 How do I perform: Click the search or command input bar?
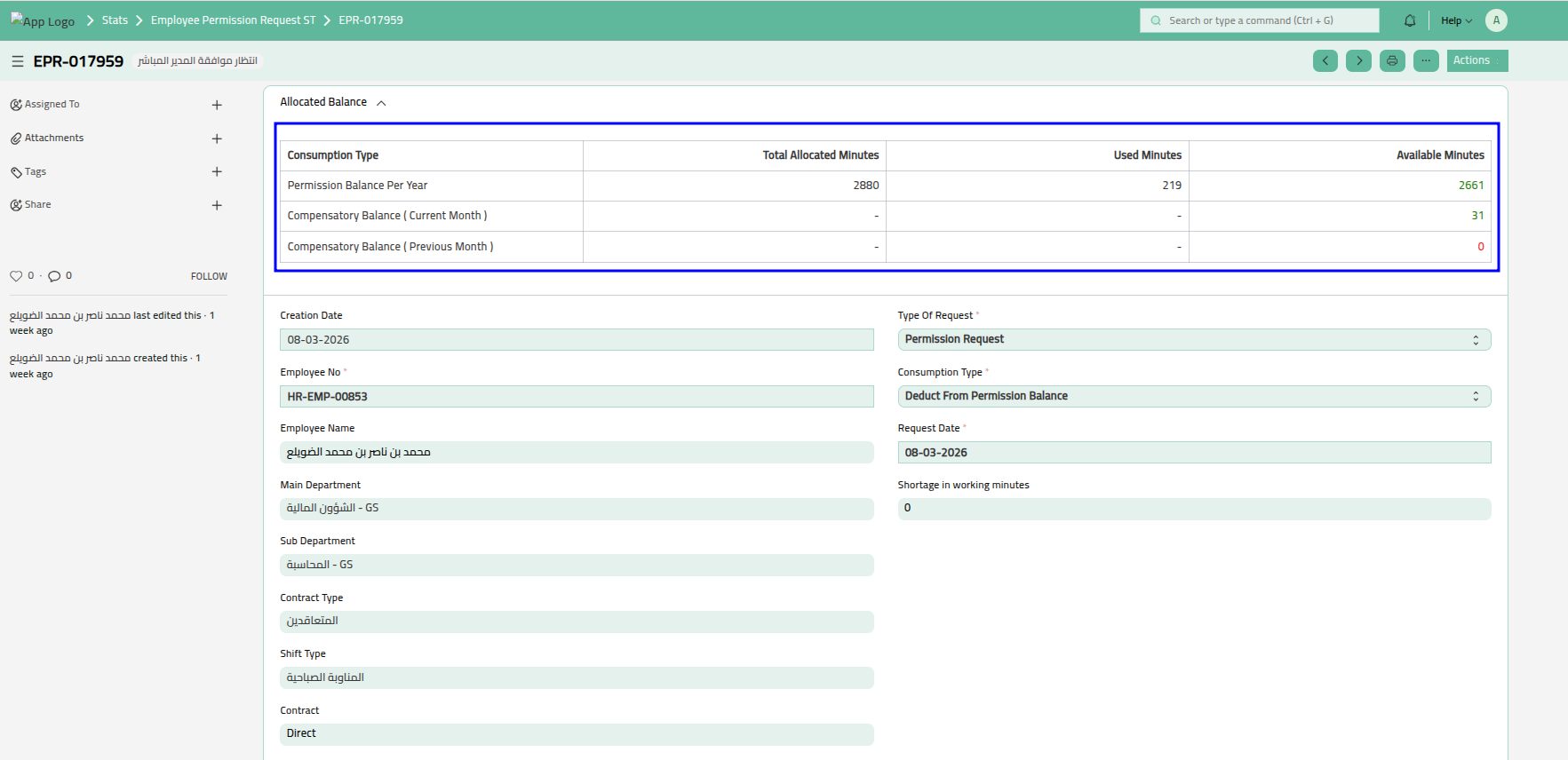tap(1259, 20)
